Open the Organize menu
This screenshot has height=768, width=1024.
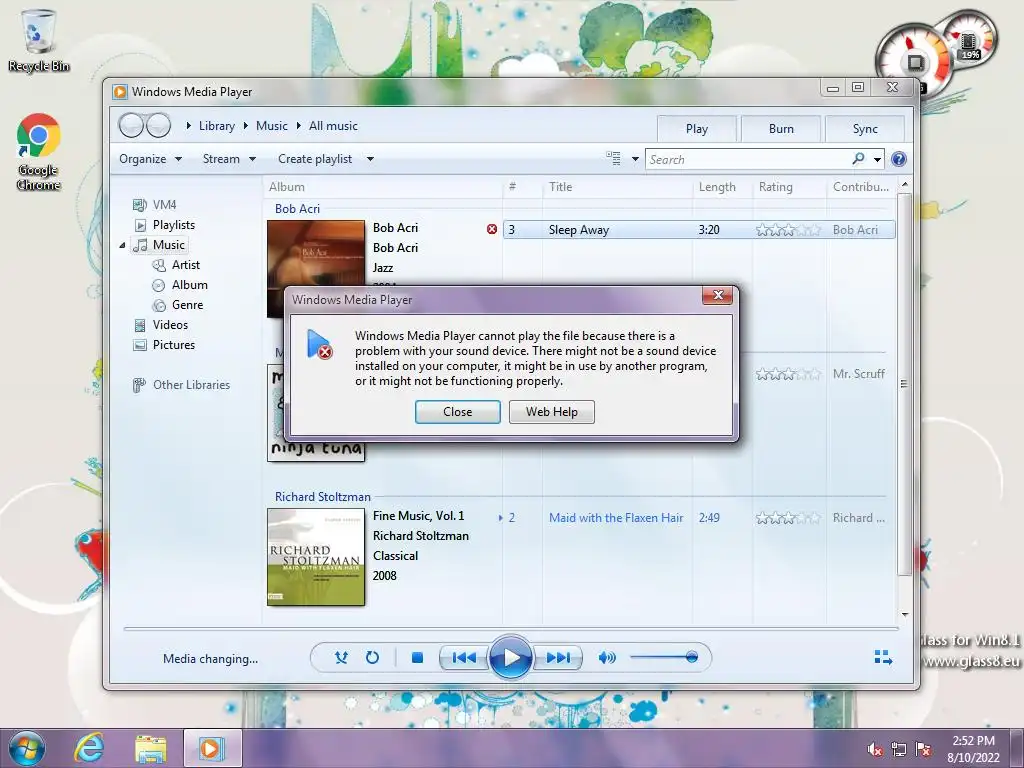pos(150,159)
